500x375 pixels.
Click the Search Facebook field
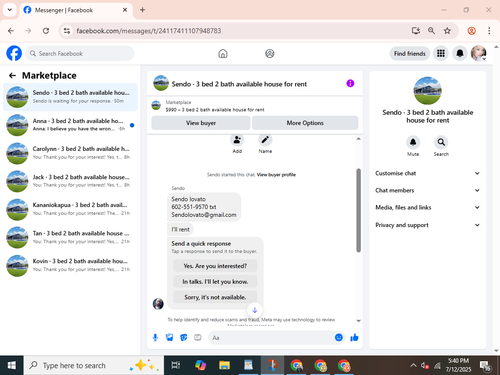[x=80, y=53]
